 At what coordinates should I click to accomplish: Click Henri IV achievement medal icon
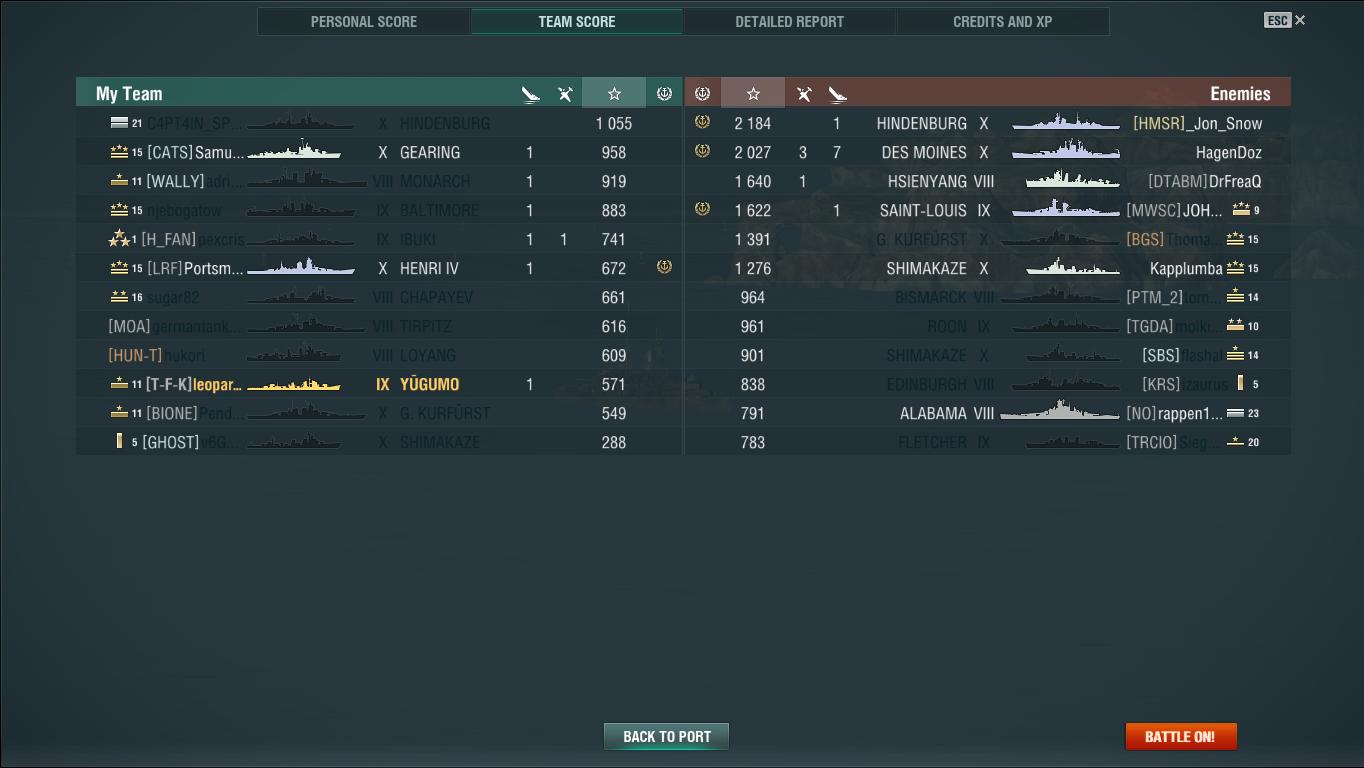point(664,267)
